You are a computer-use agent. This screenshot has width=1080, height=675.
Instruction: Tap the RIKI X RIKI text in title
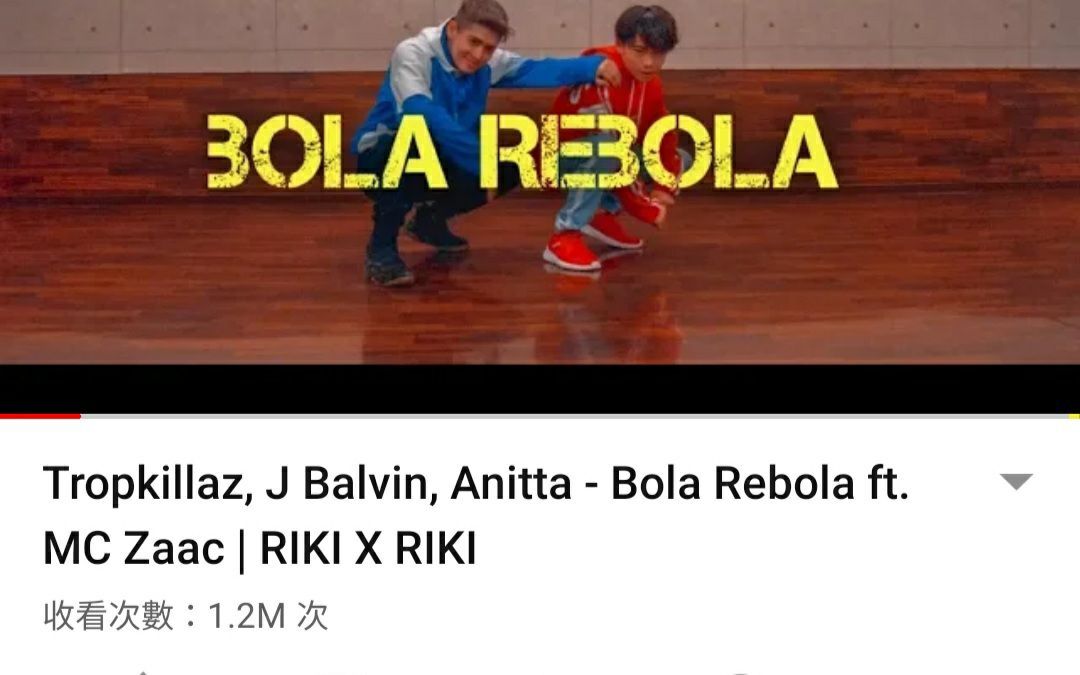click(x=368, y=548)
